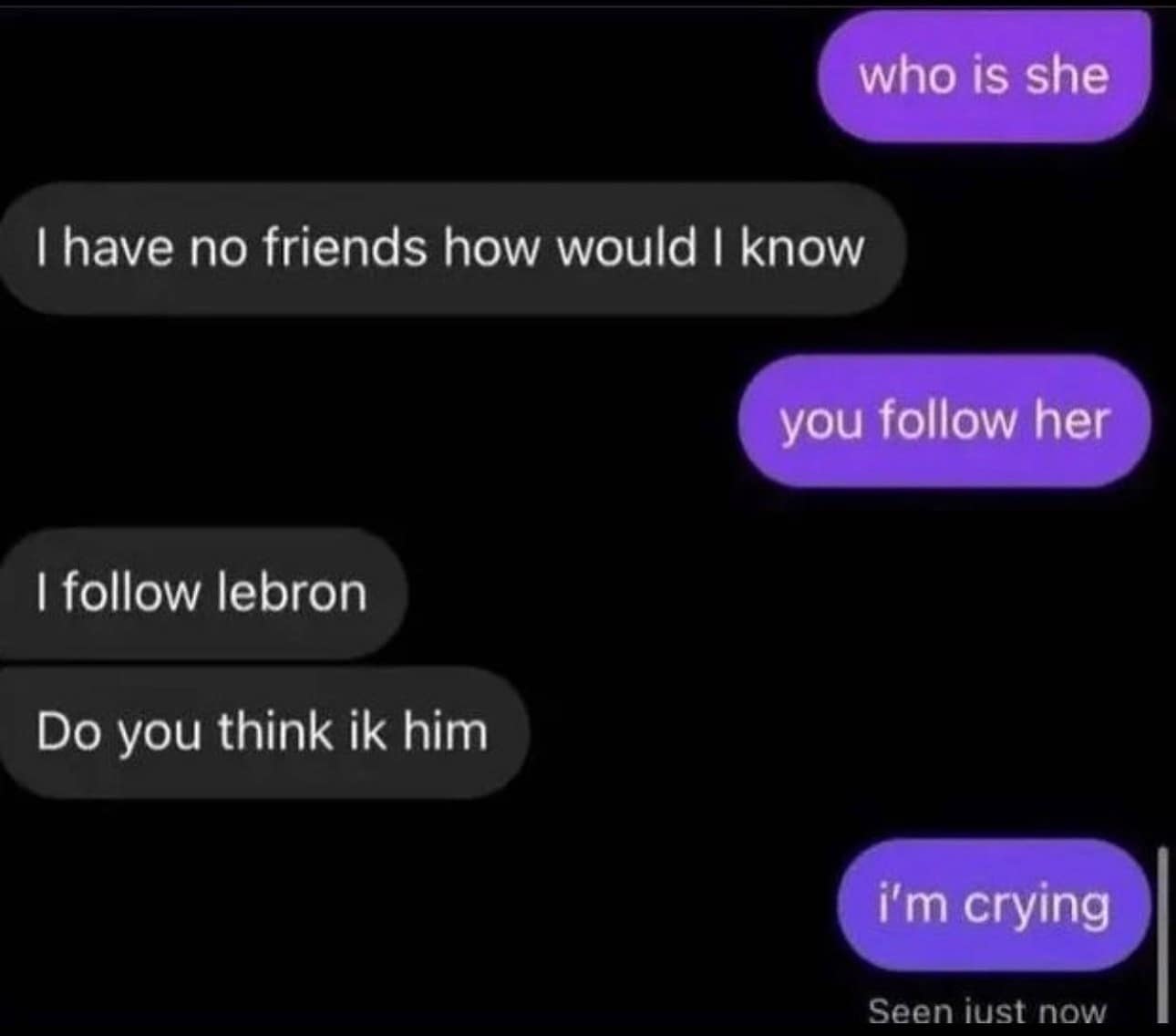Click the word "know" in the gray bubble

point(802,248)
